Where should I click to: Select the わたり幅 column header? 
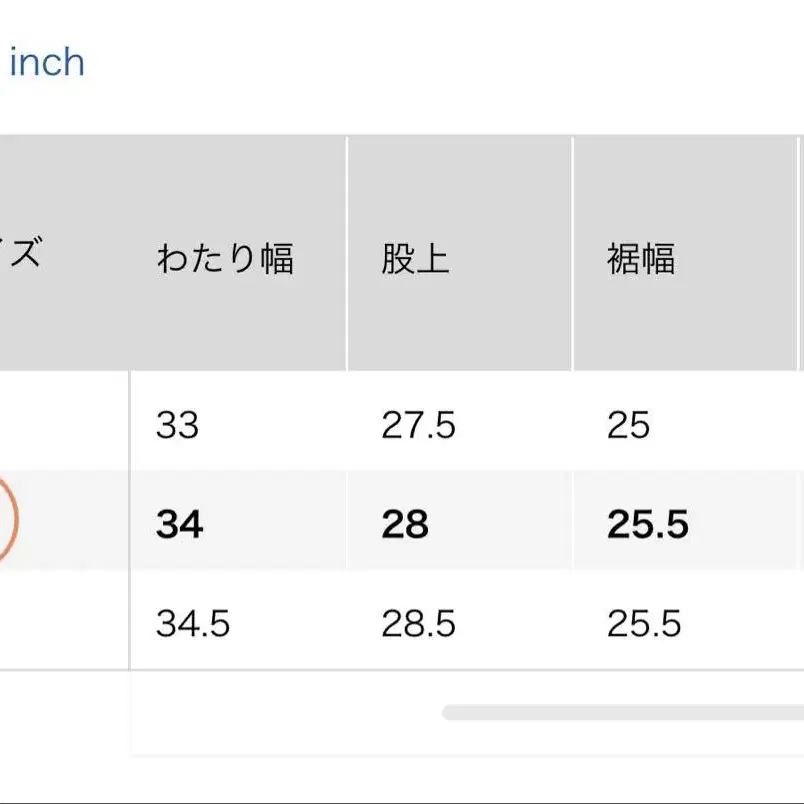(x=225, y=259)
